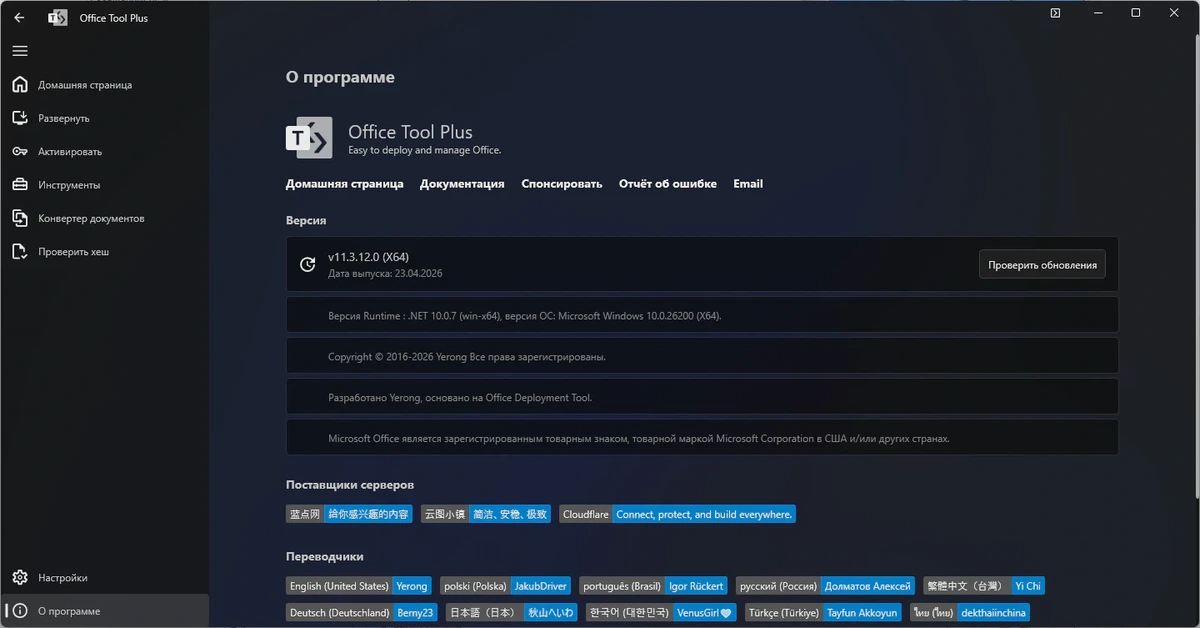Open the Спонсировать link
This screenshot has width=1200, height=628.
pos(562,184)
